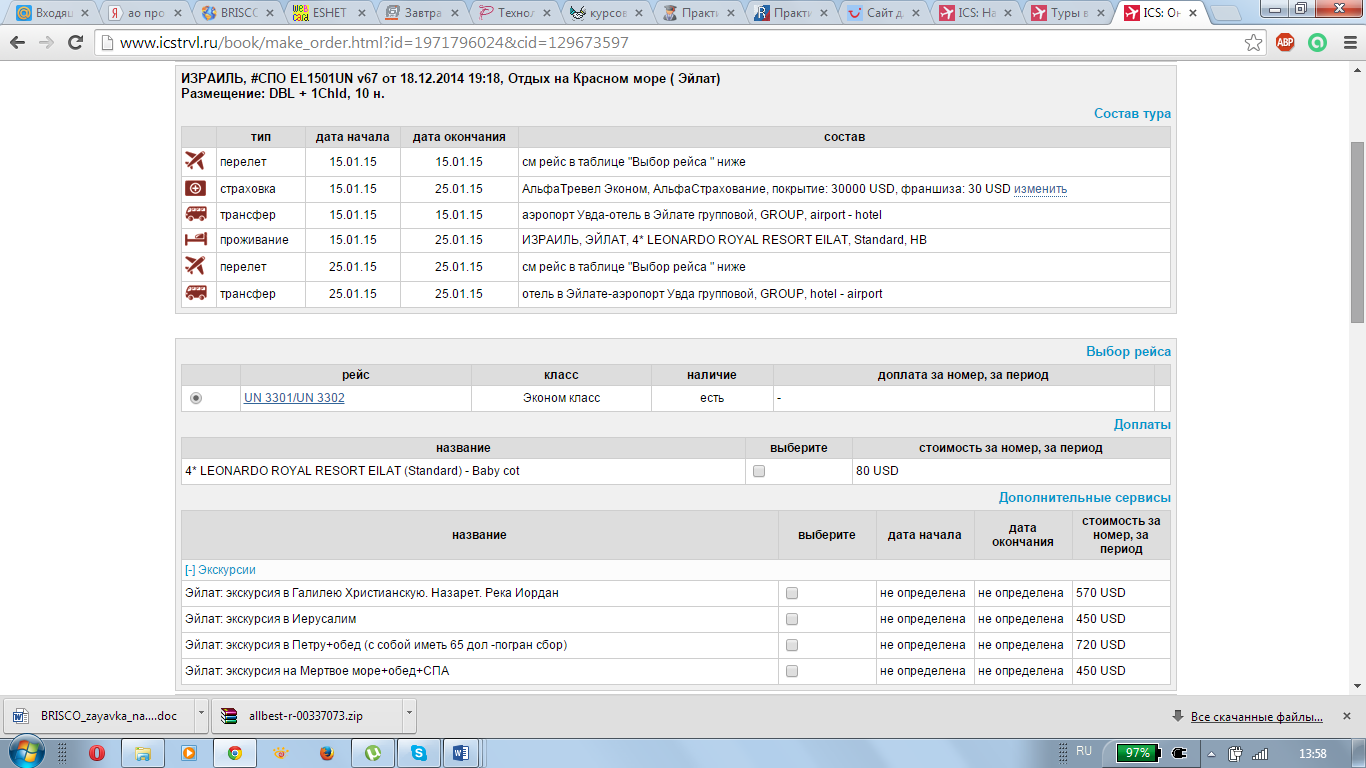Bookmark this page with the star icon
The image size is (1366, 768).
click(x=1253, y=43)
